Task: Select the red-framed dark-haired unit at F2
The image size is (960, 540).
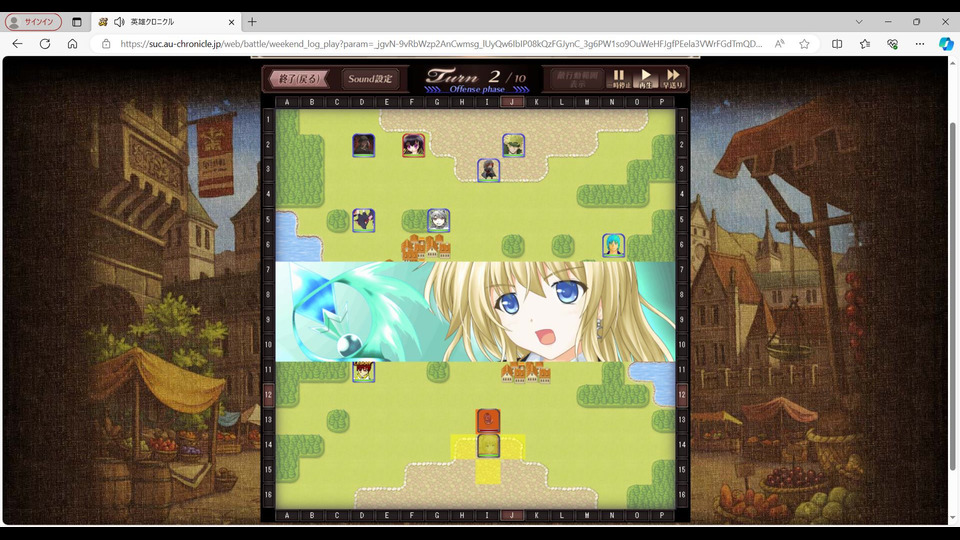Action: 413,146
